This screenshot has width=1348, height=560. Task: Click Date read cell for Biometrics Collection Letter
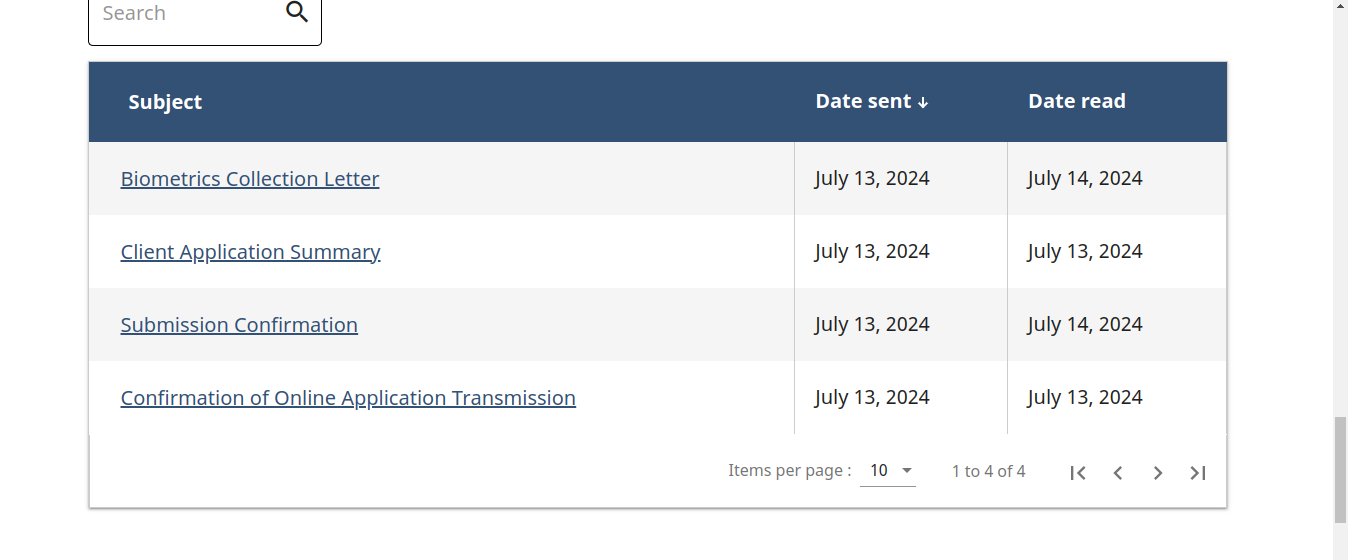click(1084, 178)
